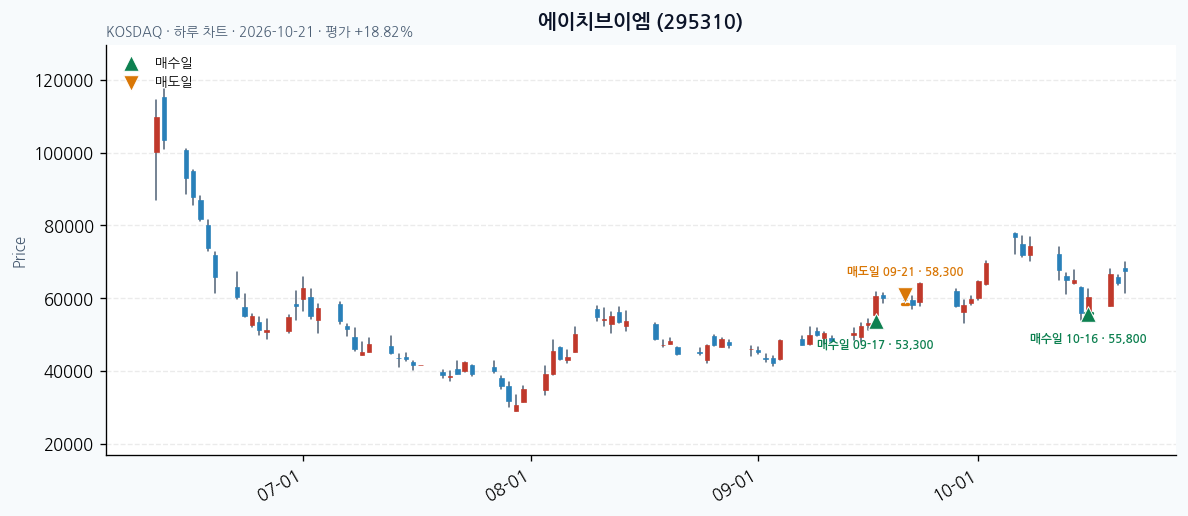Click the 60000 y-axis tick label
Viewport: 1188px width, 516px height.
click(68, 299)
